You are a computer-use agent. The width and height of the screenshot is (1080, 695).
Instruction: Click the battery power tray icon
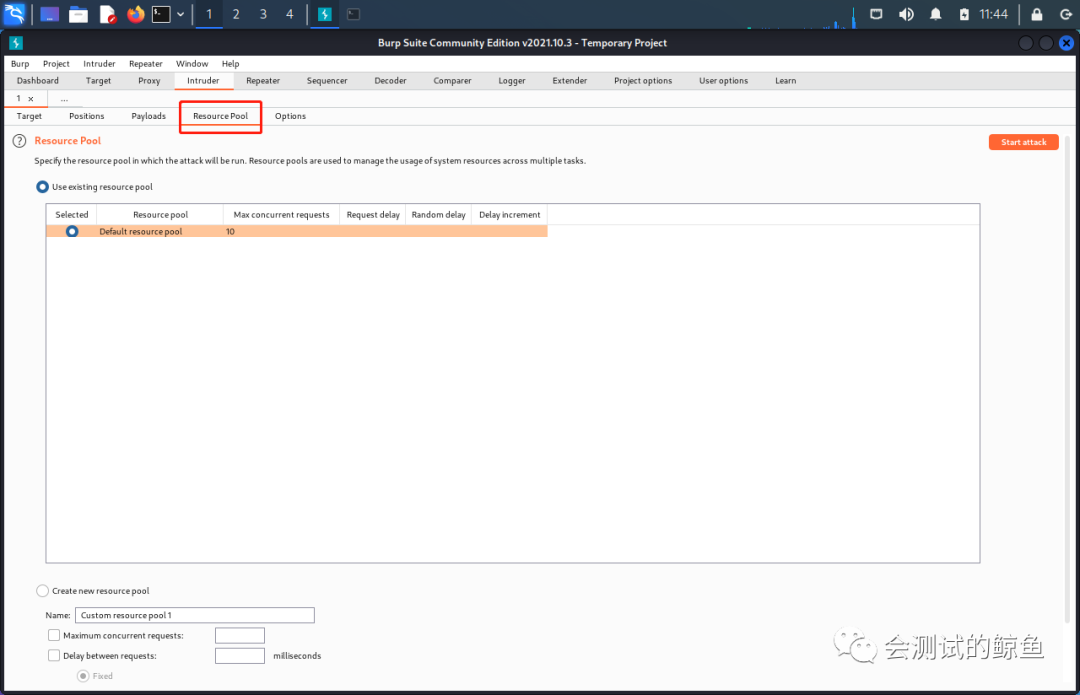[964, 14]
